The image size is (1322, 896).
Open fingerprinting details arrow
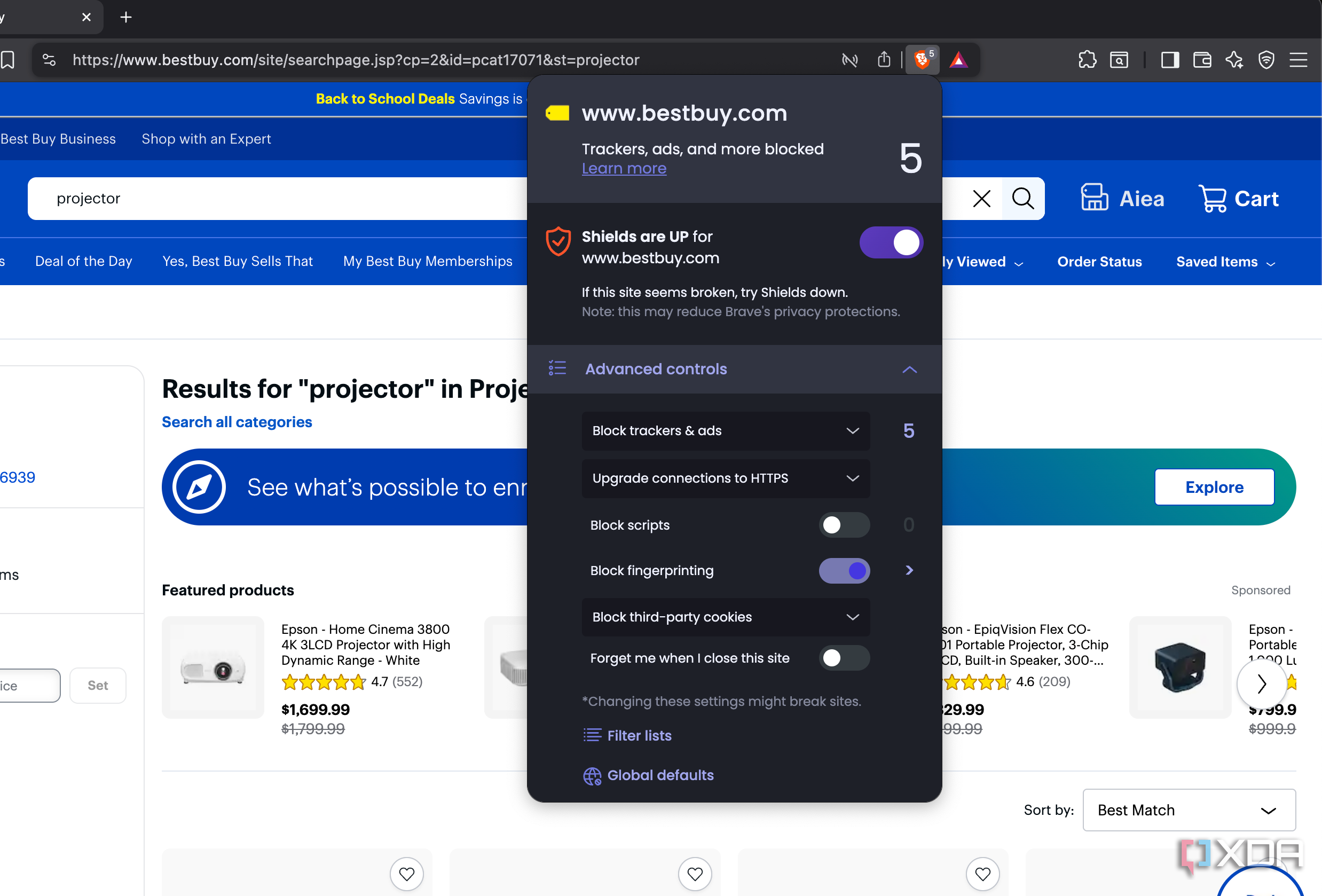click(x=909, y=570)
